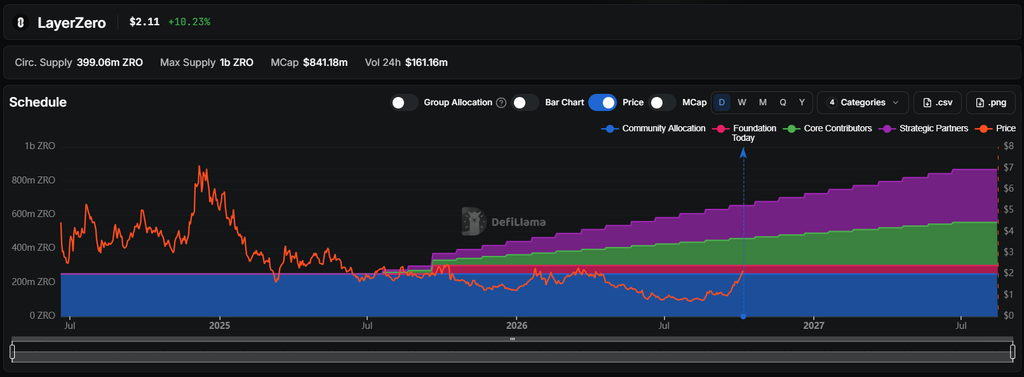Image resolution: width=1024 pixels, height=377 pixels.
Task: Hide Community Allocation series in the legend
Action: 653,129
